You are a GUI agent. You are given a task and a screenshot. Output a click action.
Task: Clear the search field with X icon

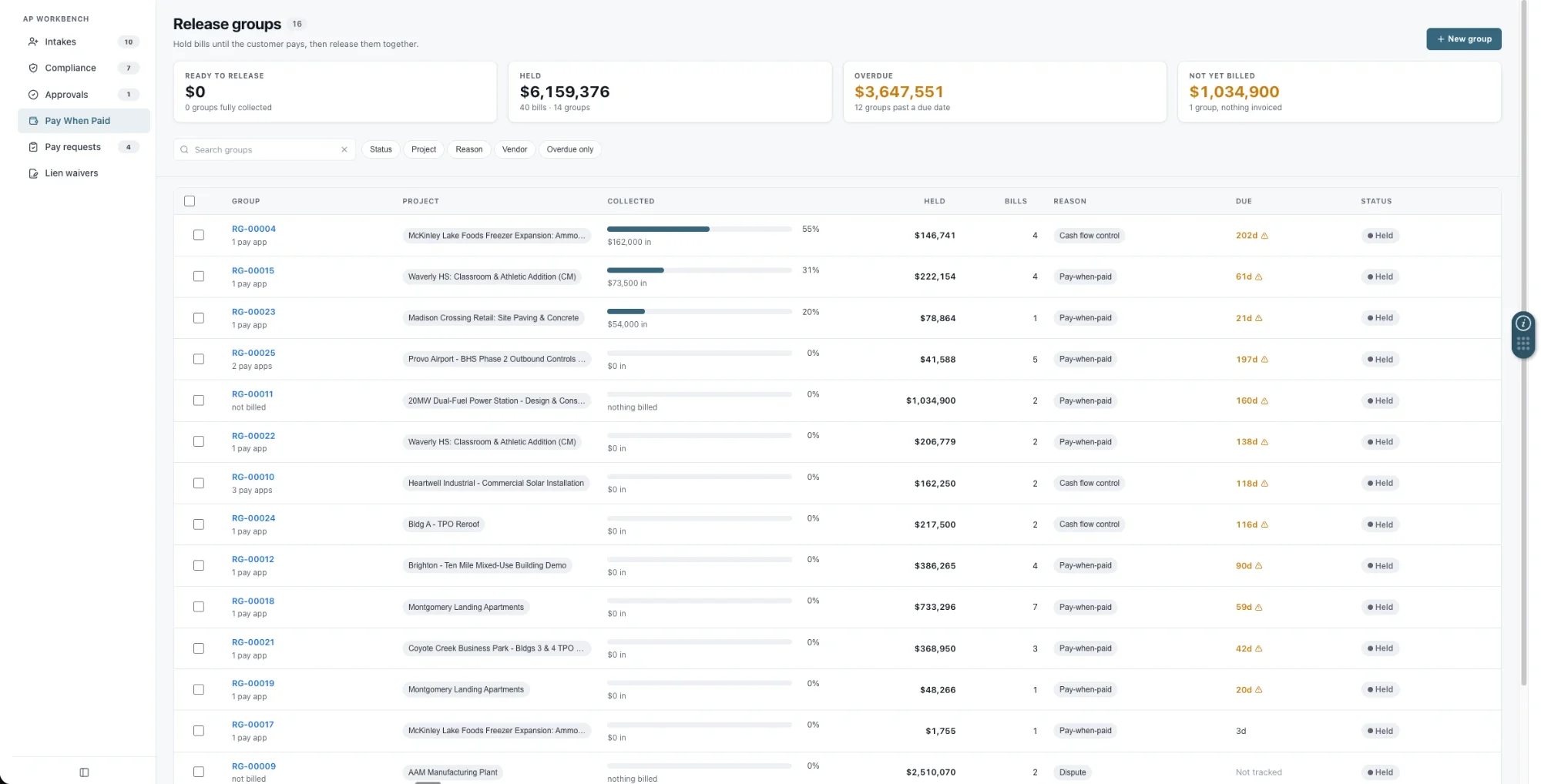344,149
